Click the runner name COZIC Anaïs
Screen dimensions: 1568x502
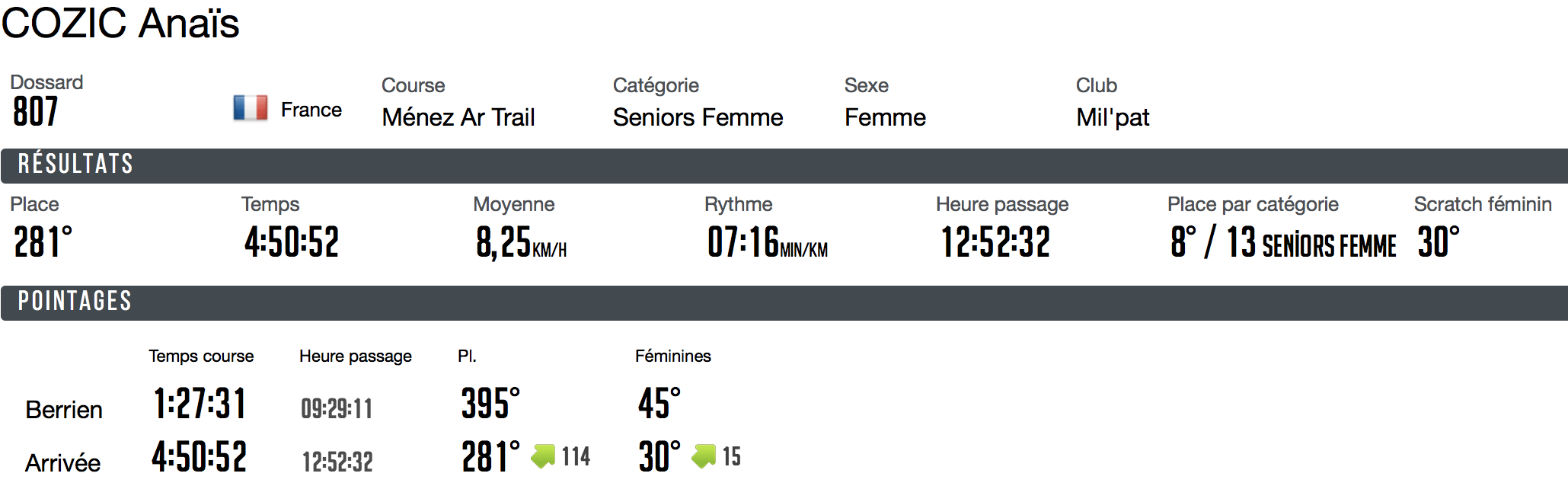(x=120, y=23)
